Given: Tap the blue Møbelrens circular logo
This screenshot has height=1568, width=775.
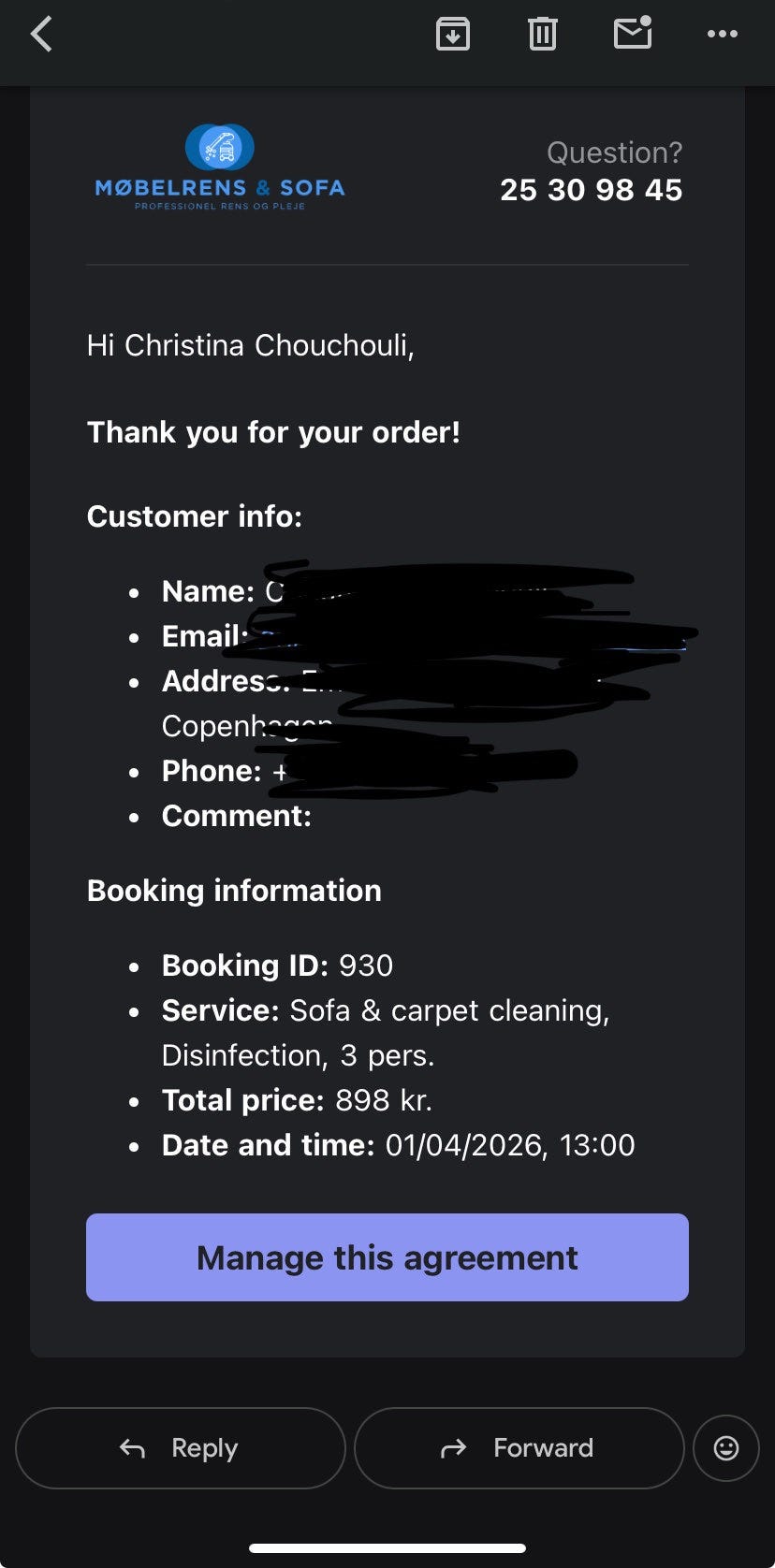Looking at the screenshot, I should pyautogui.click(x=220, y=147).
